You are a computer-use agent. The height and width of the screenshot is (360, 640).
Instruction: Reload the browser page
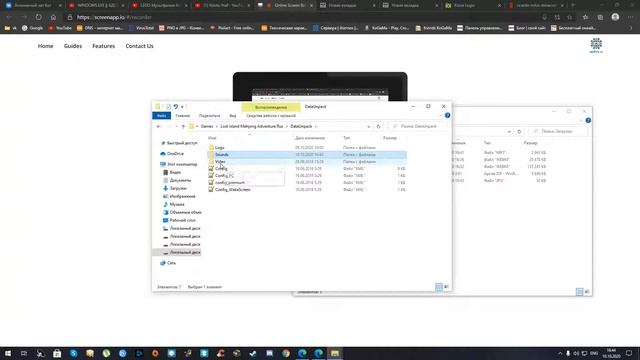coord(38,17)
